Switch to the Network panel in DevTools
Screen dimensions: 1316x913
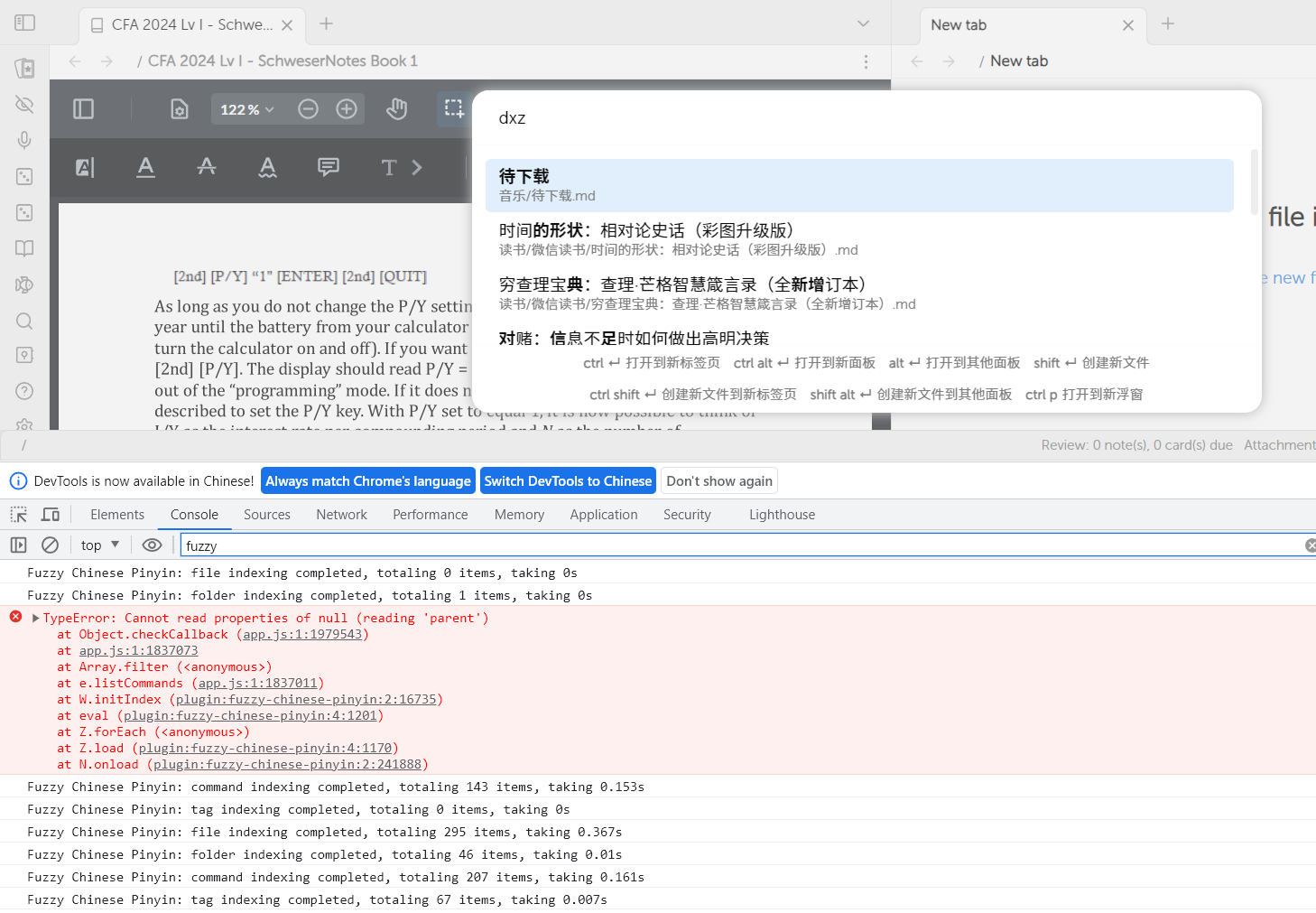coord(341,514)
